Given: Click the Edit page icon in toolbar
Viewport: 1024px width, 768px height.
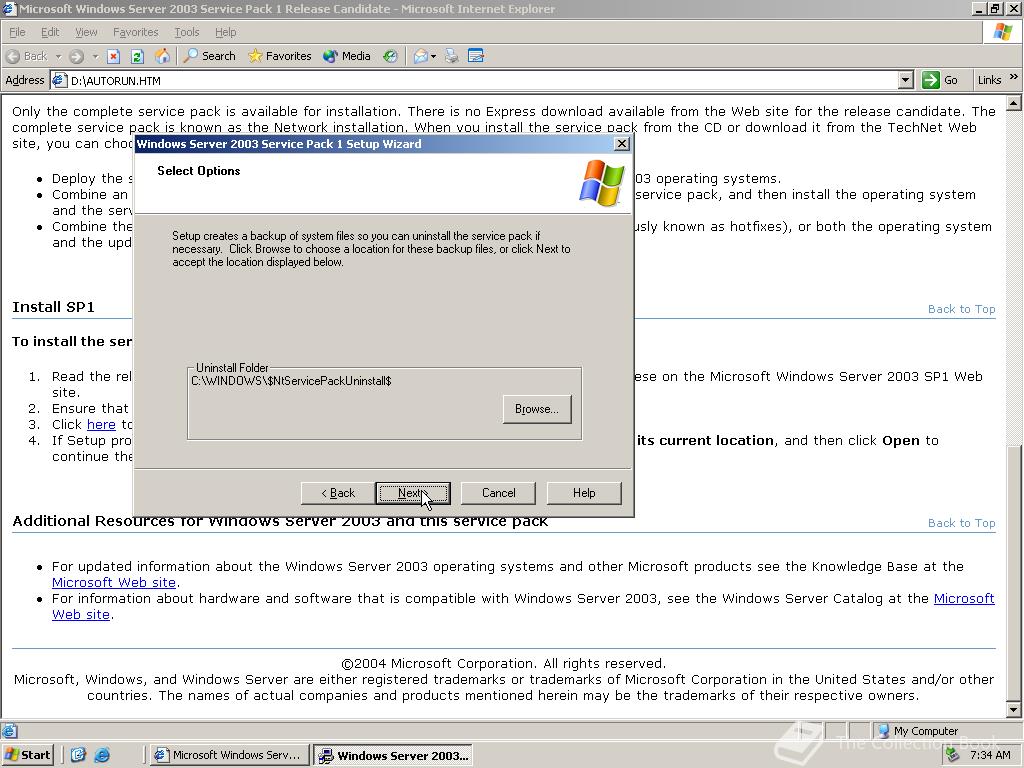Looking at the screenshot, I should pos(475,56).
